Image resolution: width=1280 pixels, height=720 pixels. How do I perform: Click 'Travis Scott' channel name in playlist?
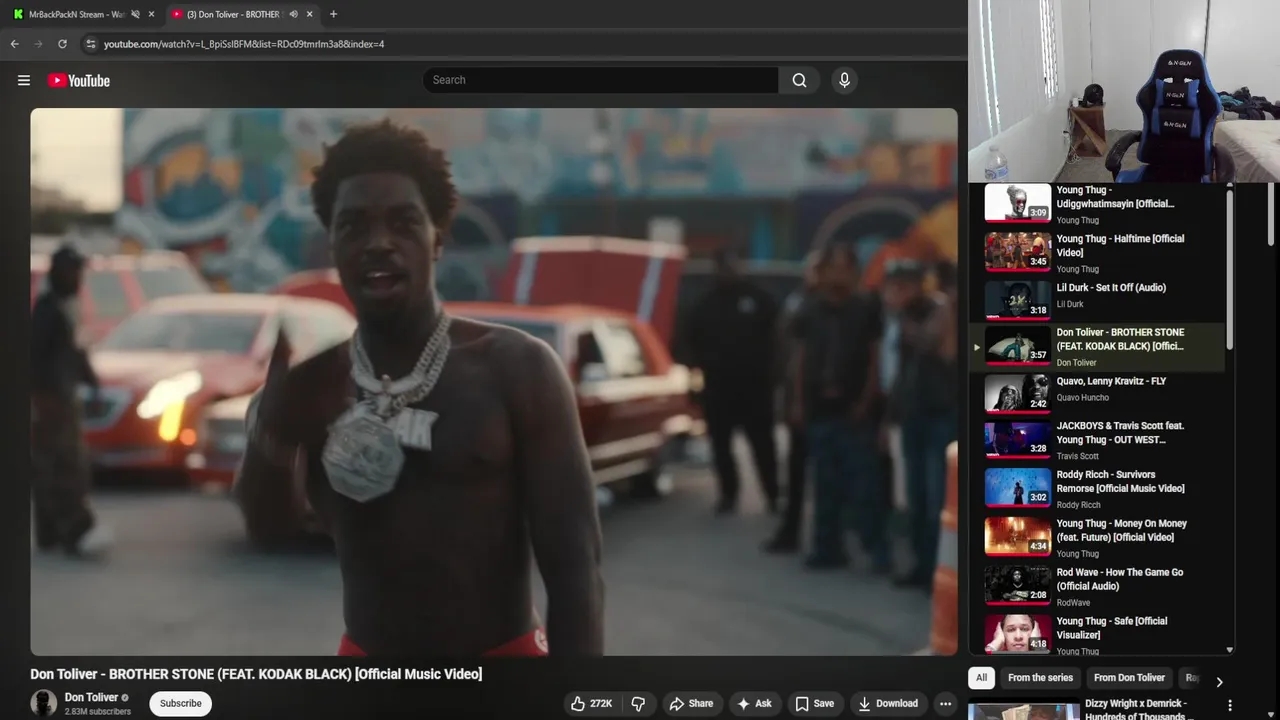click(1078, 456)
